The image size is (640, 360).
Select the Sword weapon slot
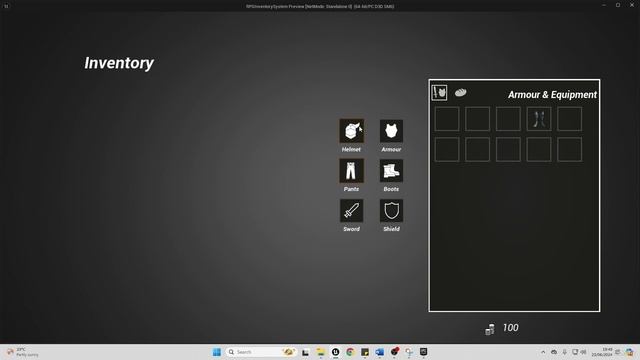[351, 211]
